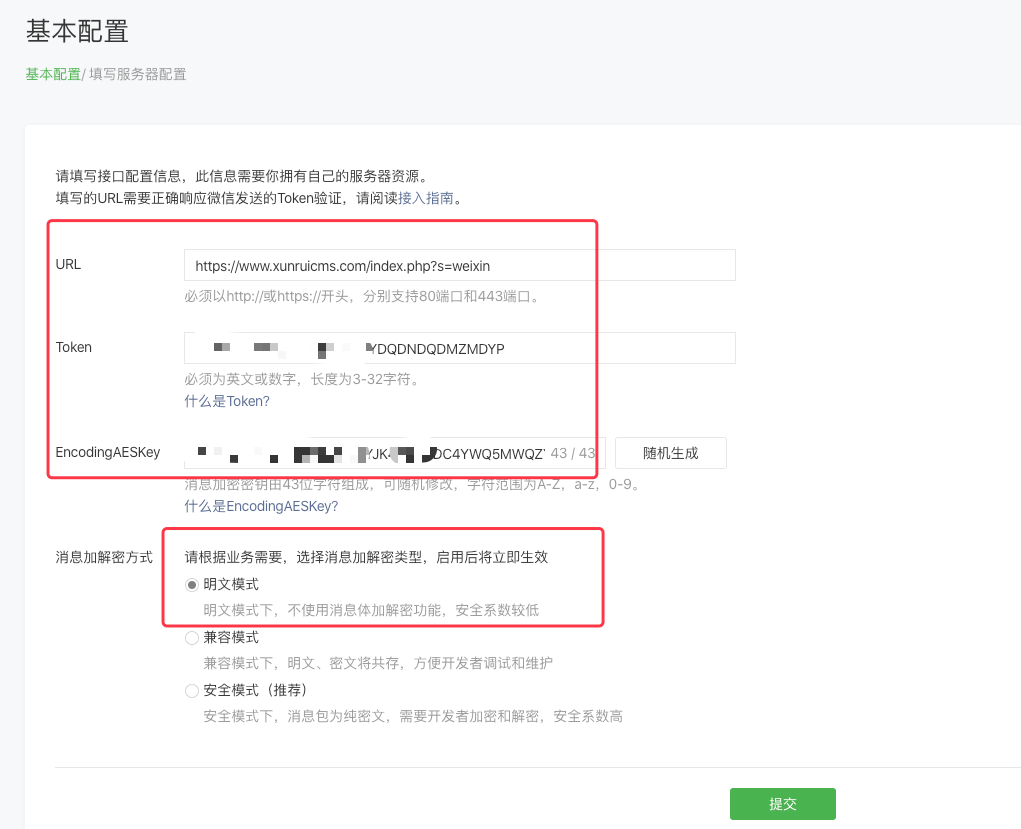Screen dimensions: 1021x829
Task: Click the 基本配置 page heading
Action: tap(77, 31)
